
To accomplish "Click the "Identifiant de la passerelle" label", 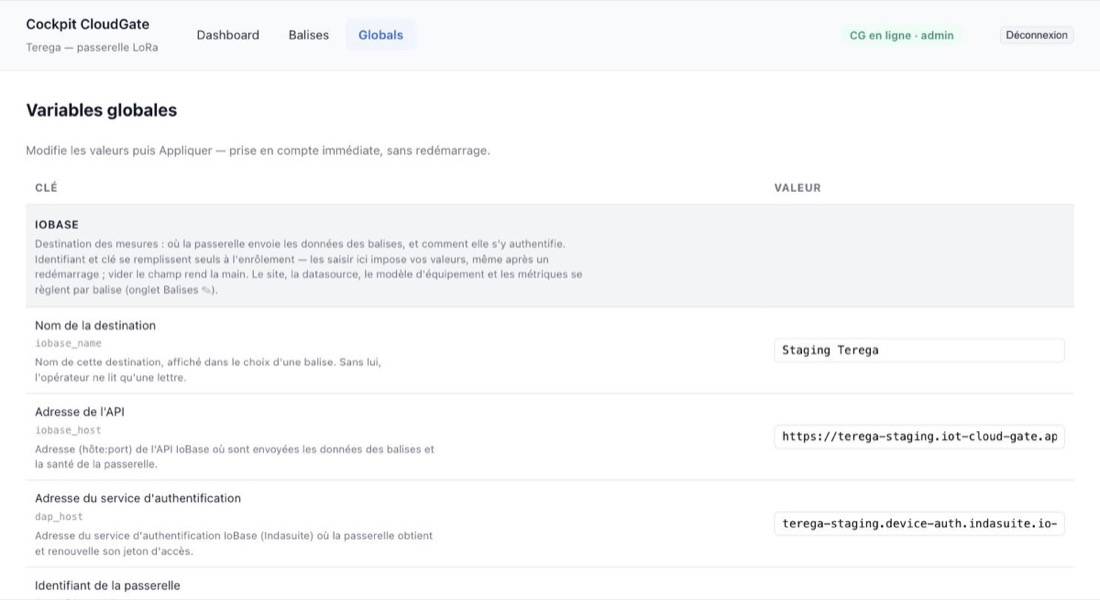I will pos(107,585).
